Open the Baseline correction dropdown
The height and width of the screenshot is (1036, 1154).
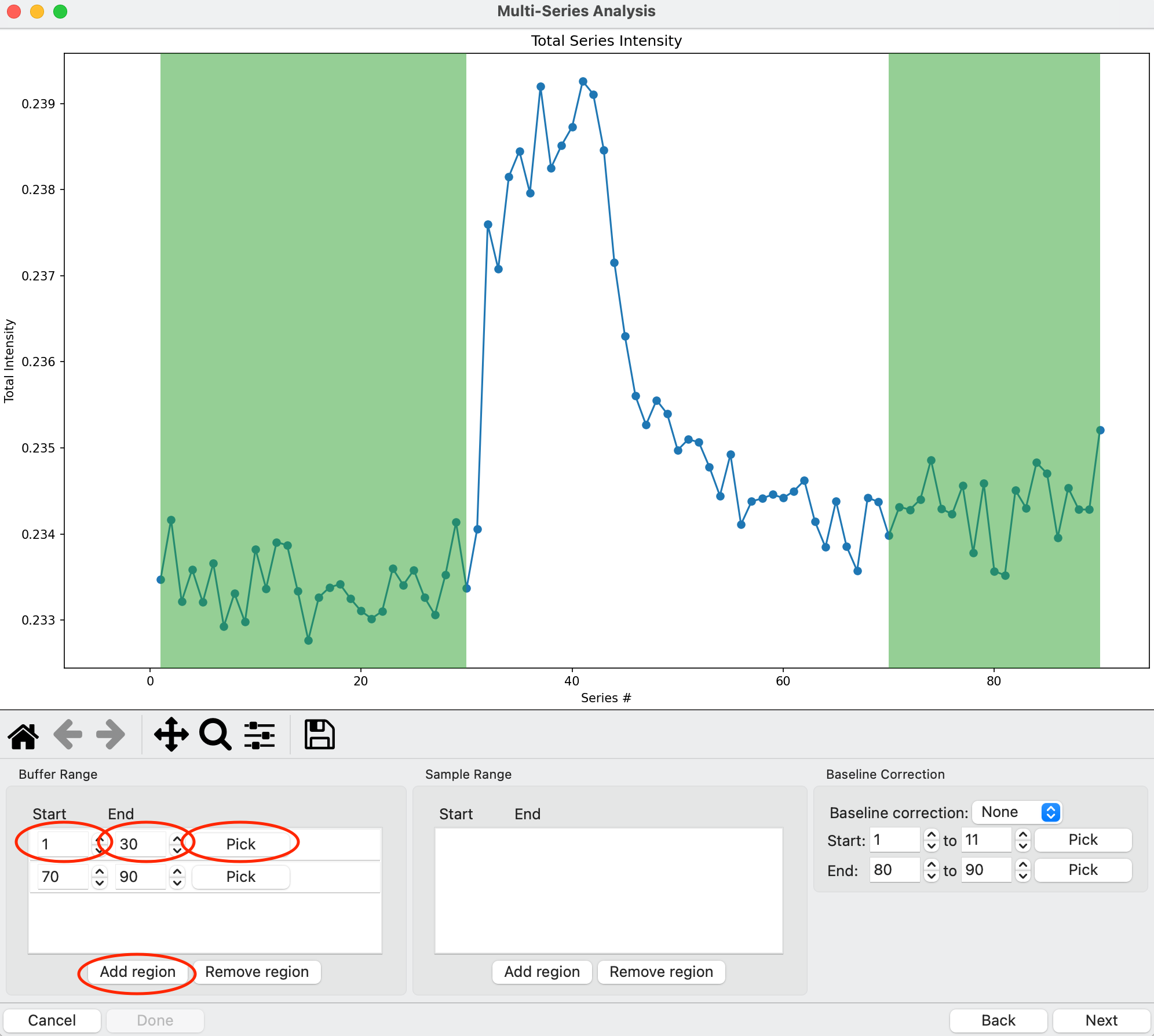(x=1017, y=812)
